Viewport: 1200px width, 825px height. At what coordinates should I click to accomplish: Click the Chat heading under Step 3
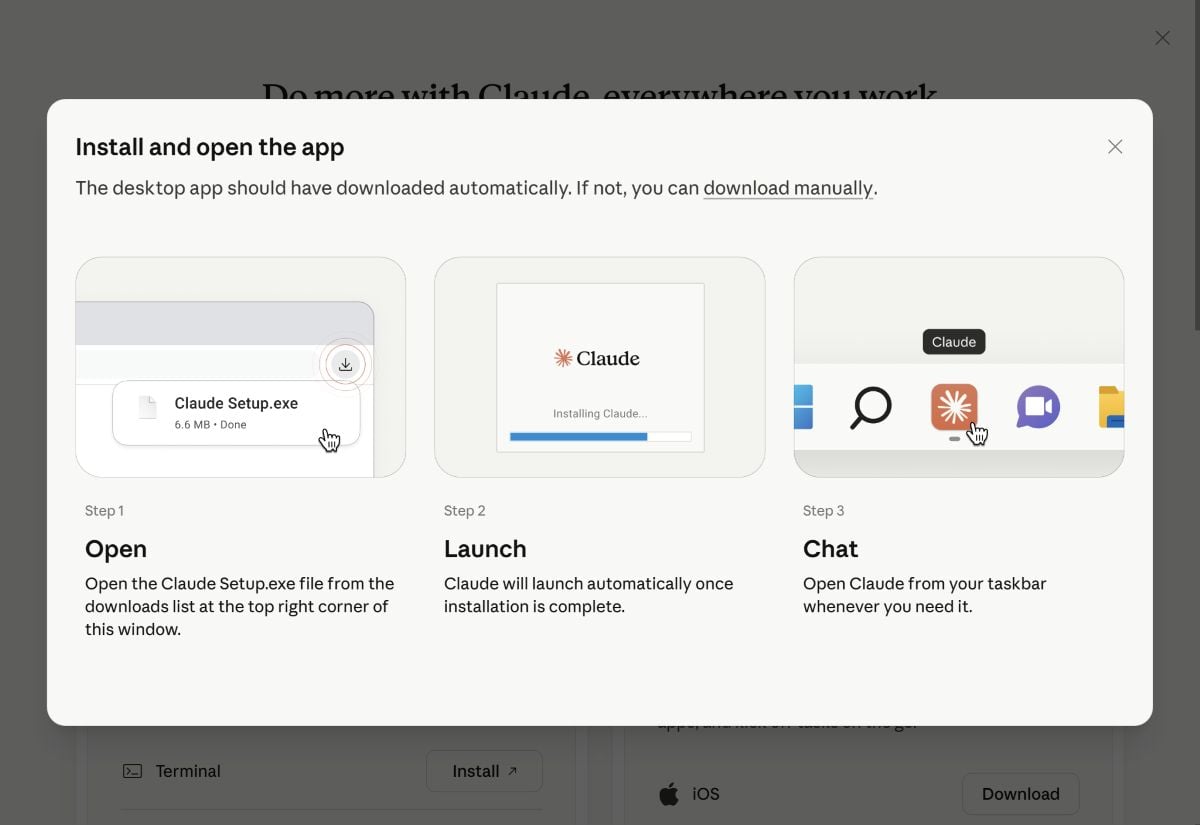click(x=831, y=549)
